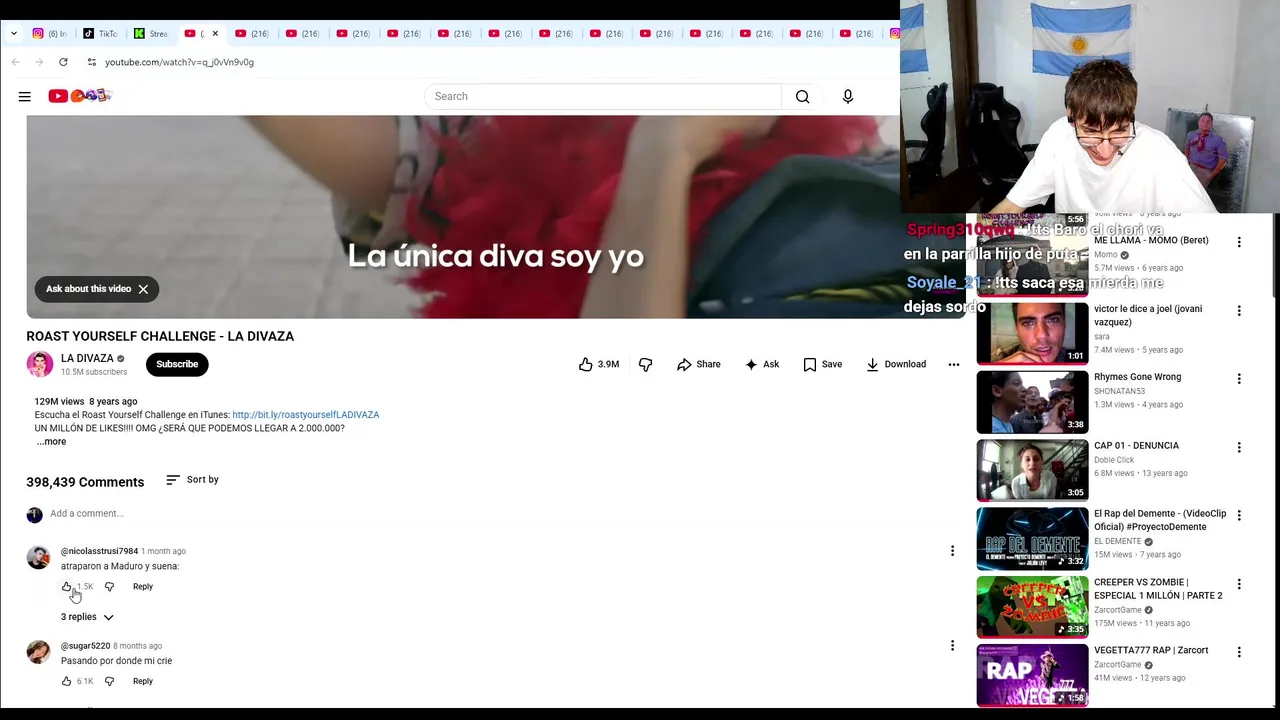Go back with the browser back arrow

click(x=15, y=62)
